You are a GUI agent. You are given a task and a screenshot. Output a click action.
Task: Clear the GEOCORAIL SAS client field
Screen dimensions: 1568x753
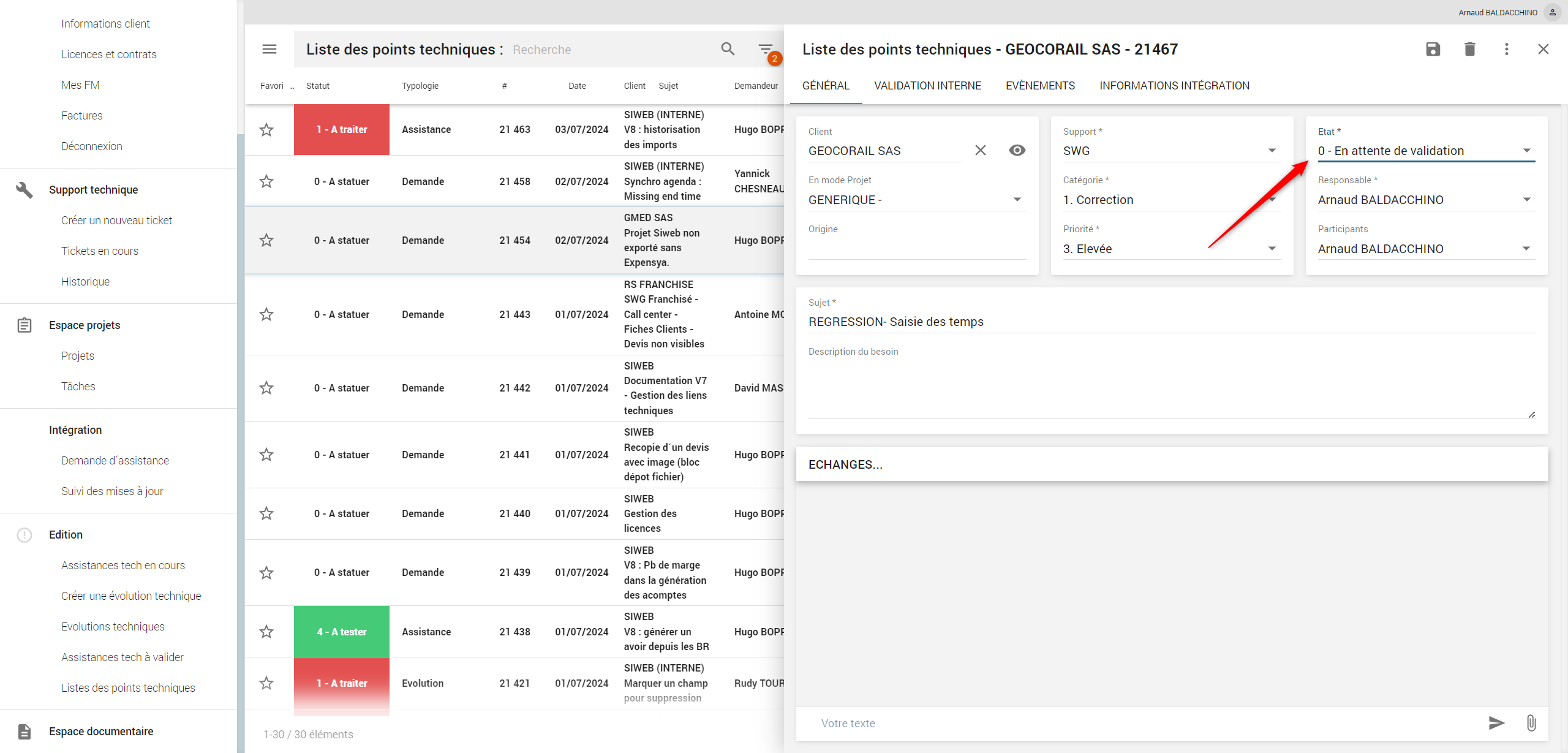coord(981,150)
